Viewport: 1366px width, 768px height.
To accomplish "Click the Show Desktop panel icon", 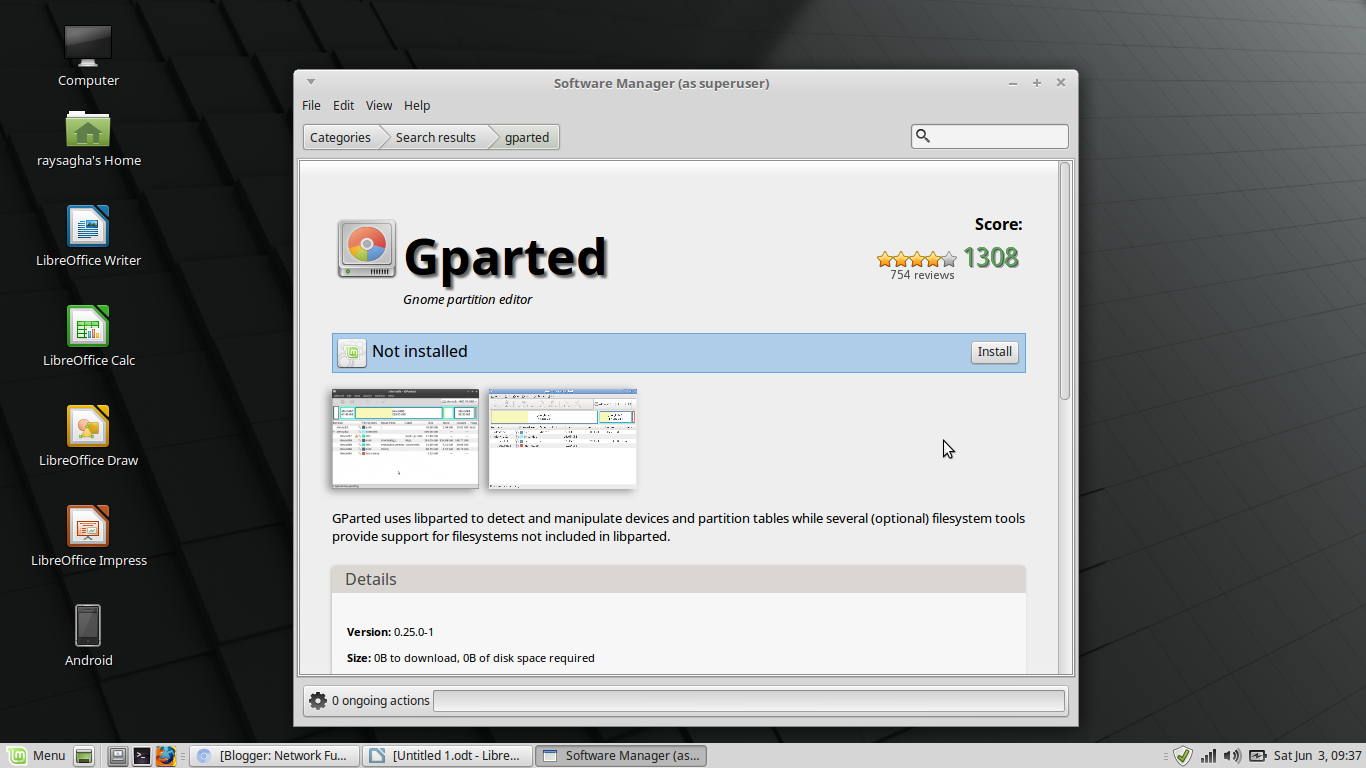I will [x=84, y=756].
